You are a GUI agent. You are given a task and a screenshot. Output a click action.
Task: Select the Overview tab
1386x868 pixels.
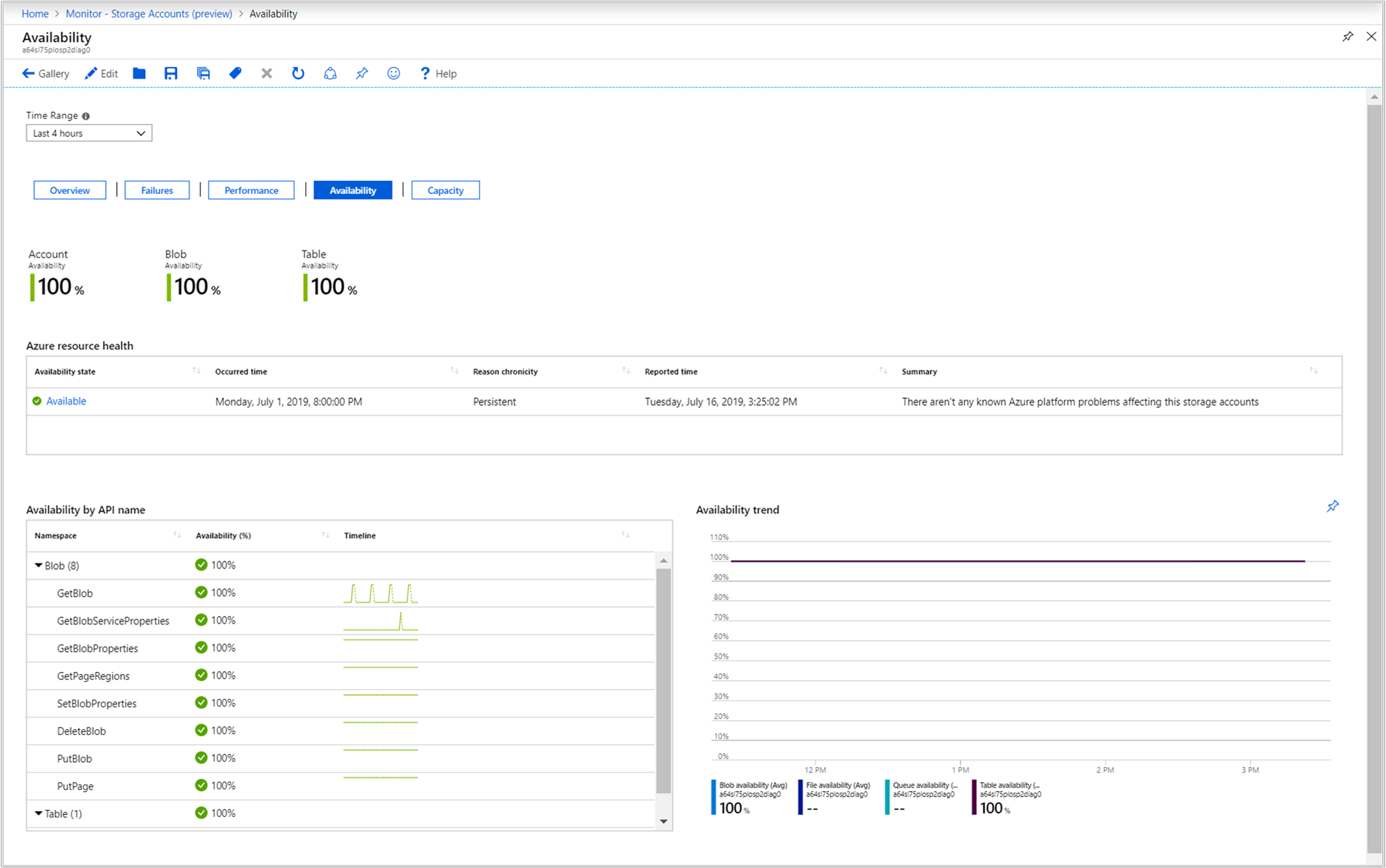(70, 190)
